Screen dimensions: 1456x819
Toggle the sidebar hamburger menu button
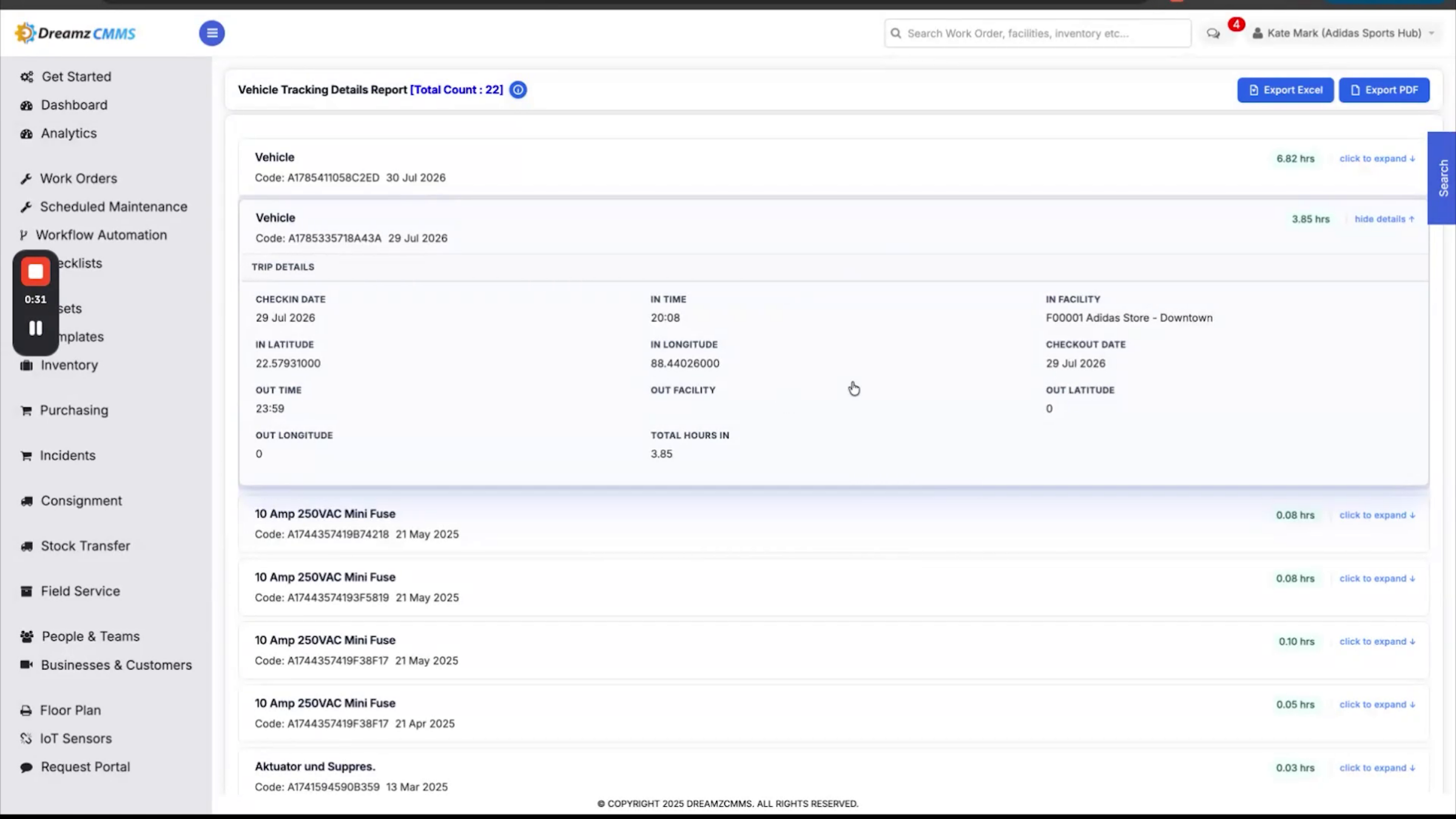(x=212, y=33)
